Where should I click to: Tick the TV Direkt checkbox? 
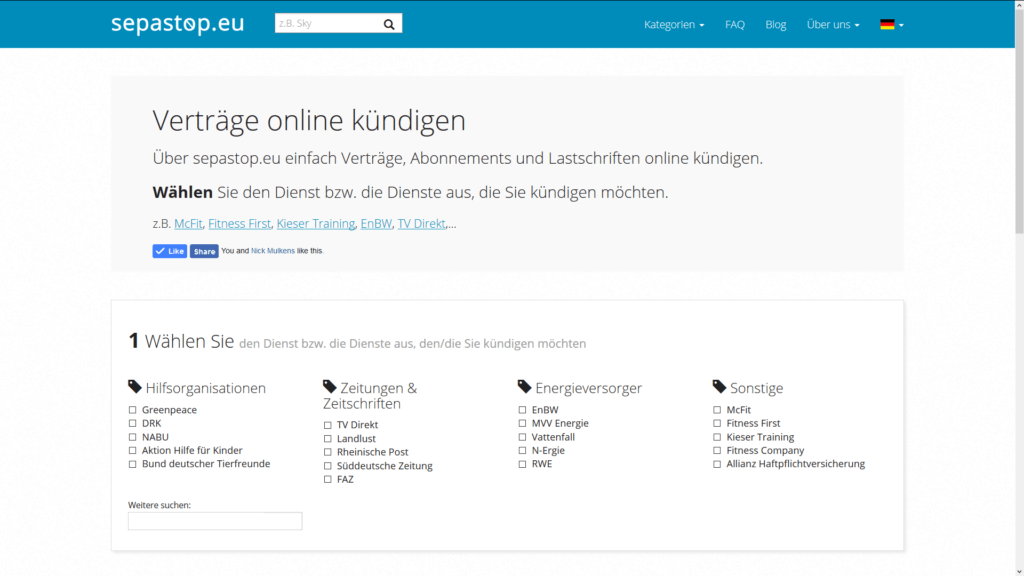pyautogui.click(x=328, y=425)
